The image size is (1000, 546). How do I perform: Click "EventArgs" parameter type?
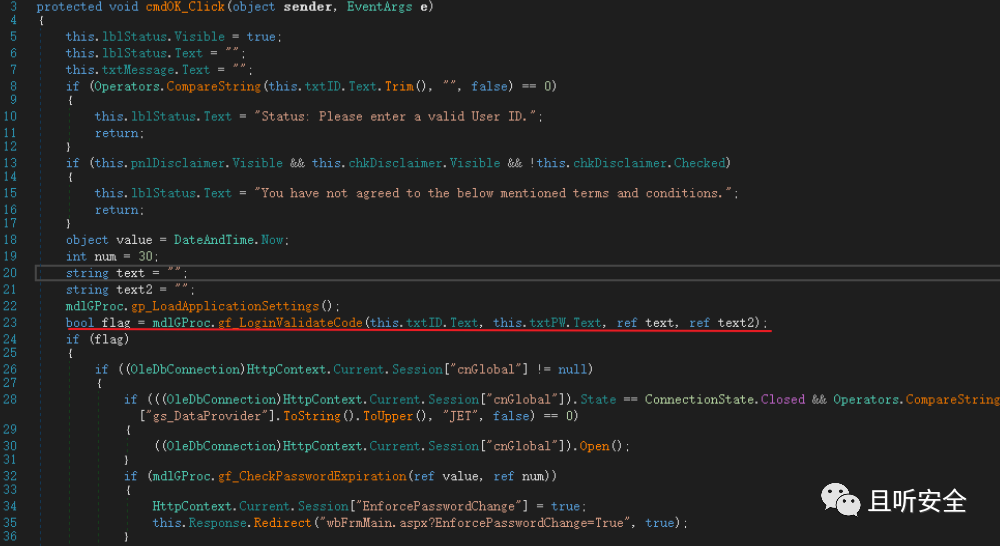(x=379, y=7)
